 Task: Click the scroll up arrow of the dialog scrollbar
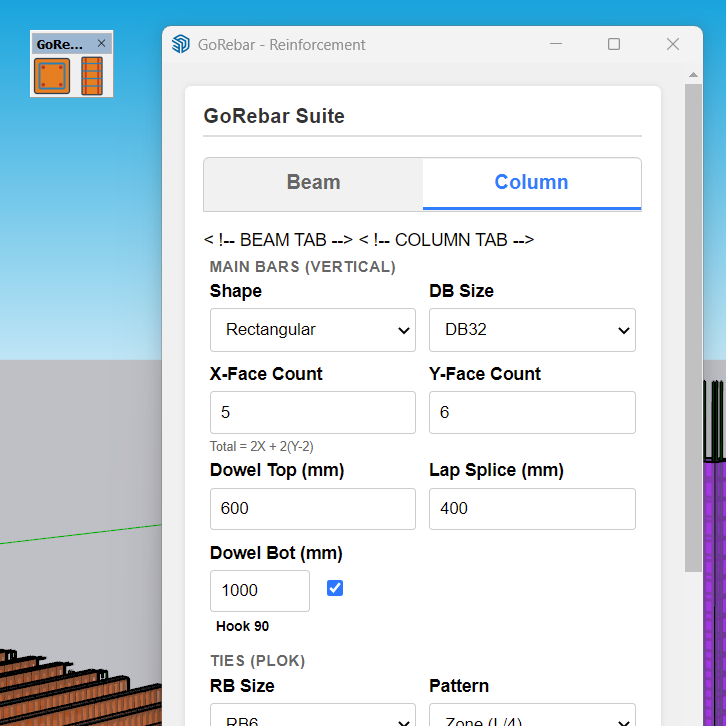tap(693, 75)
